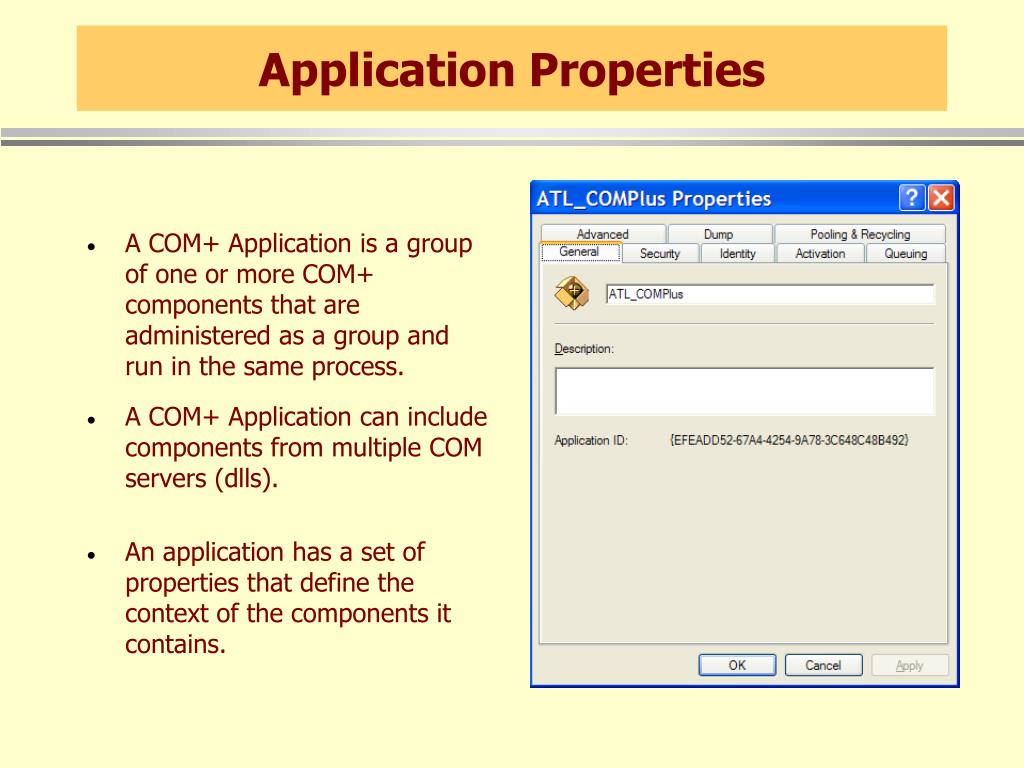This screenshot has width=1024, height=768.
Task: Select the Activation tab
Action: pyautogui.click(x=820, y=254)
